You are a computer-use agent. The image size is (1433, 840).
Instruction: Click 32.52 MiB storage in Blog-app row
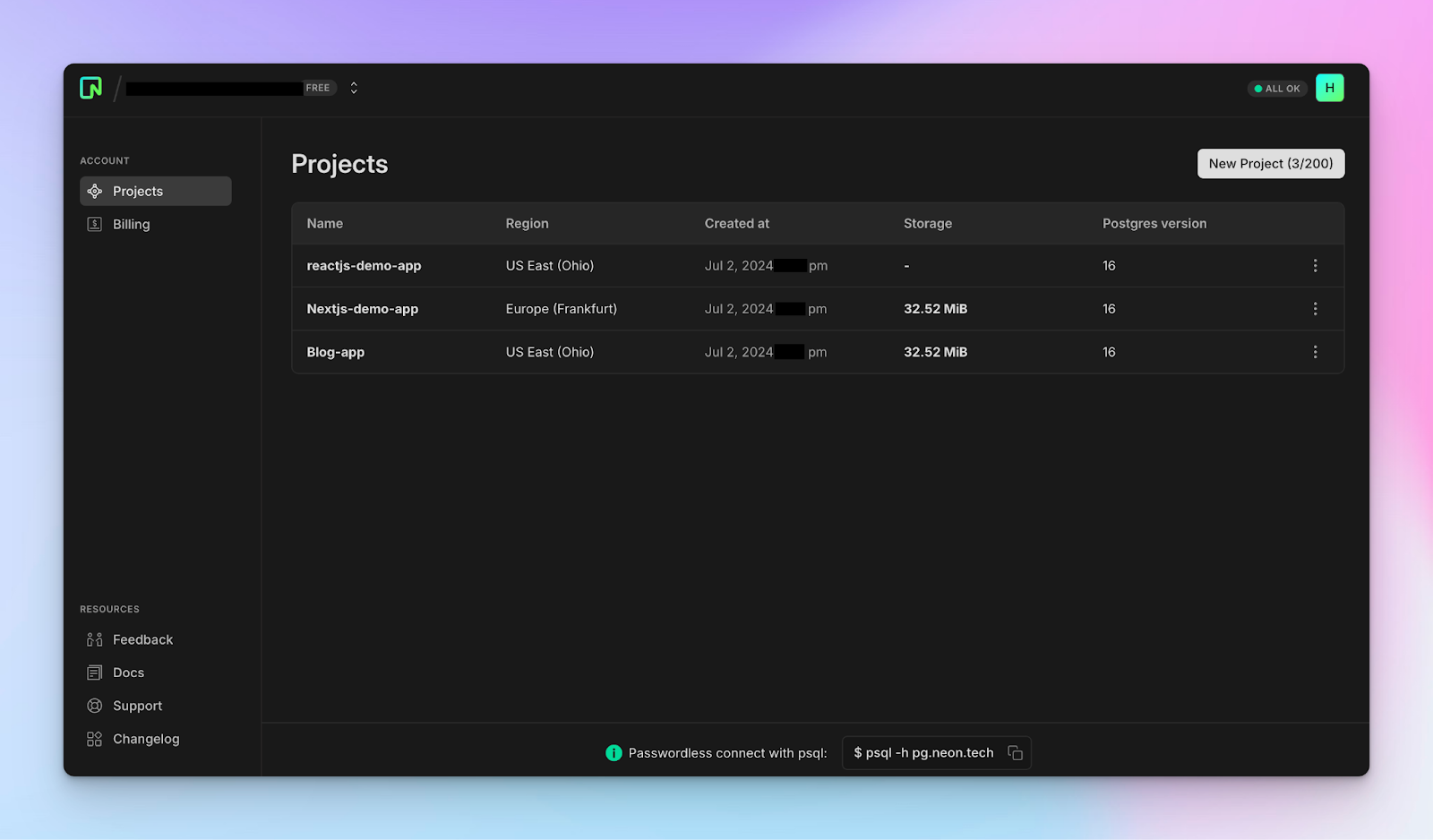point(936,352)
